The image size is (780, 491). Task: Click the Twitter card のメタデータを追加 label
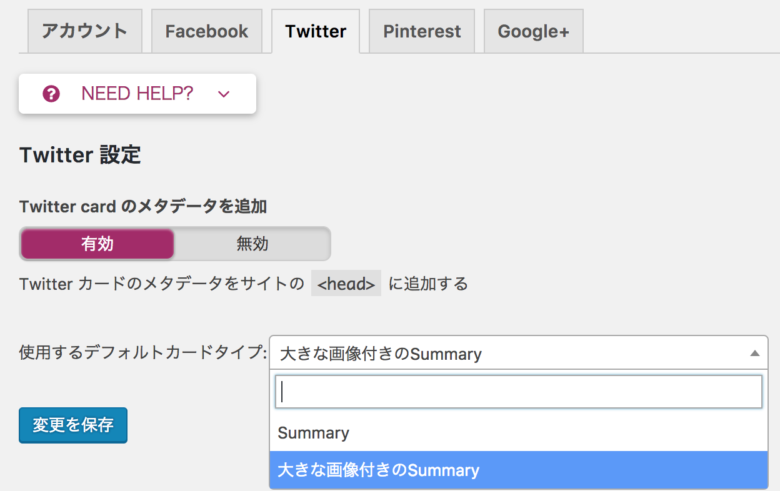click(x=143, y=206)
